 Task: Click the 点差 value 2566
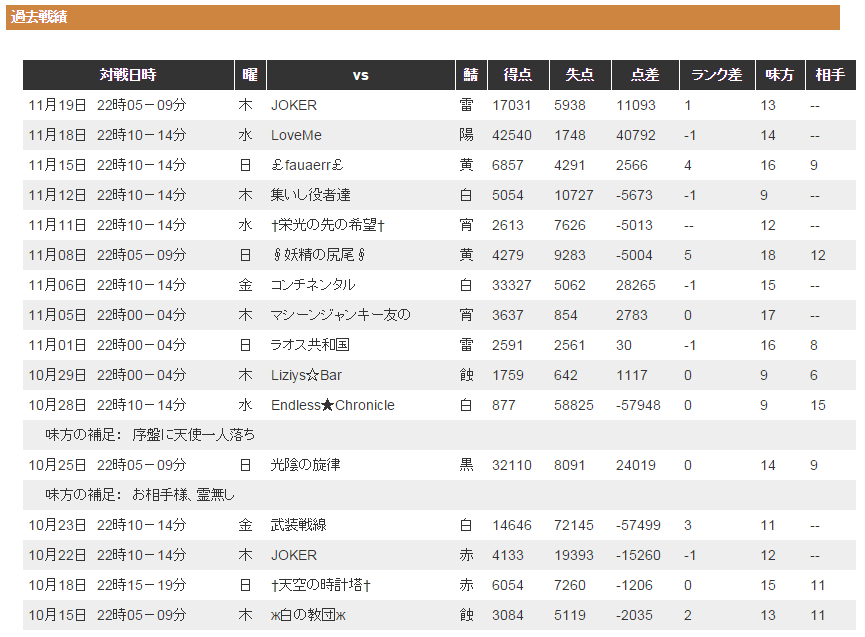632,165
